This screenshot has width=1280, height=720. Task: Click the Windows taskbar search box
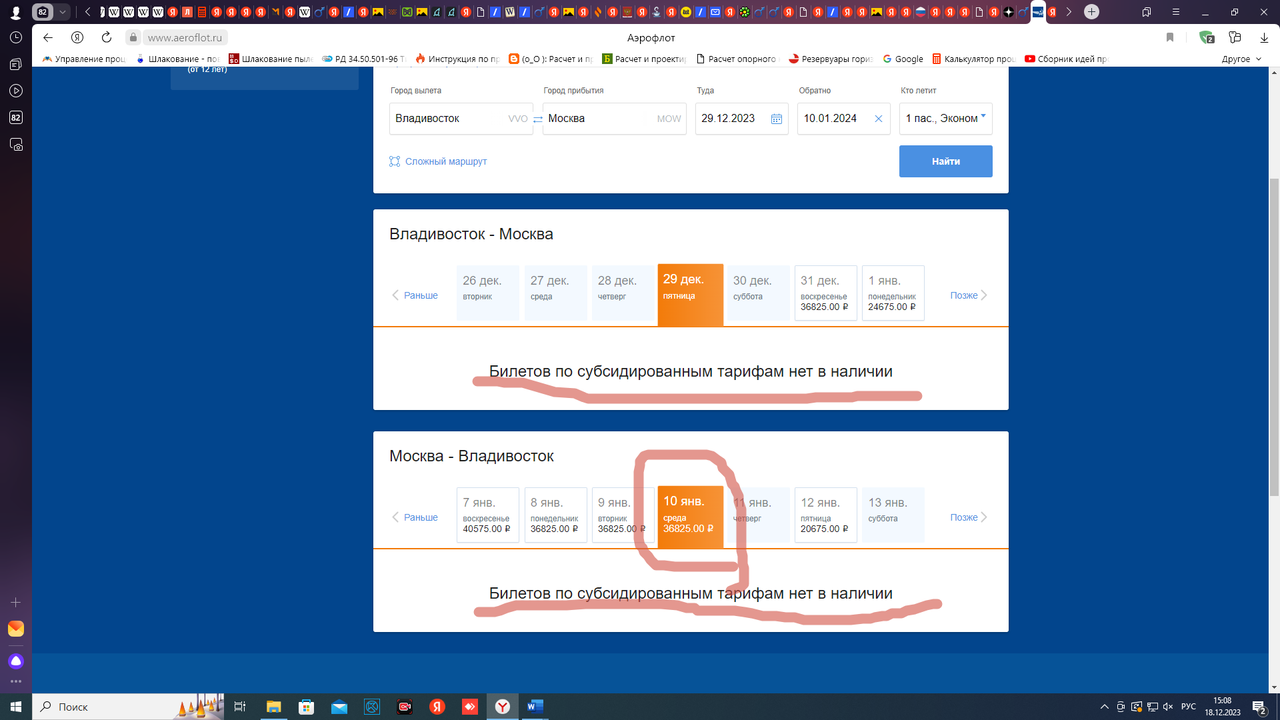click(127, 707)
